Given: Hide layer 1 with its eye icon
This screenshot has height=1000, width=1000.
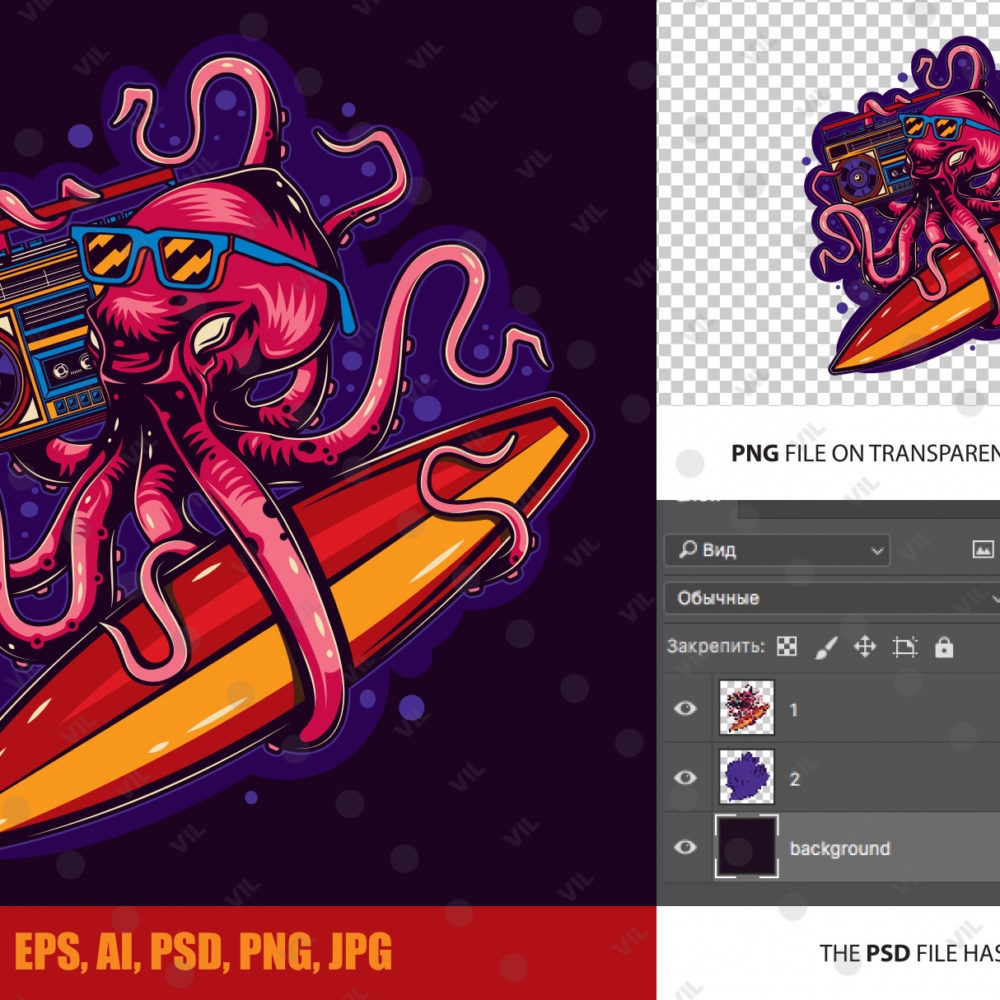Looking at the screenshot, I should pos(685,709).
